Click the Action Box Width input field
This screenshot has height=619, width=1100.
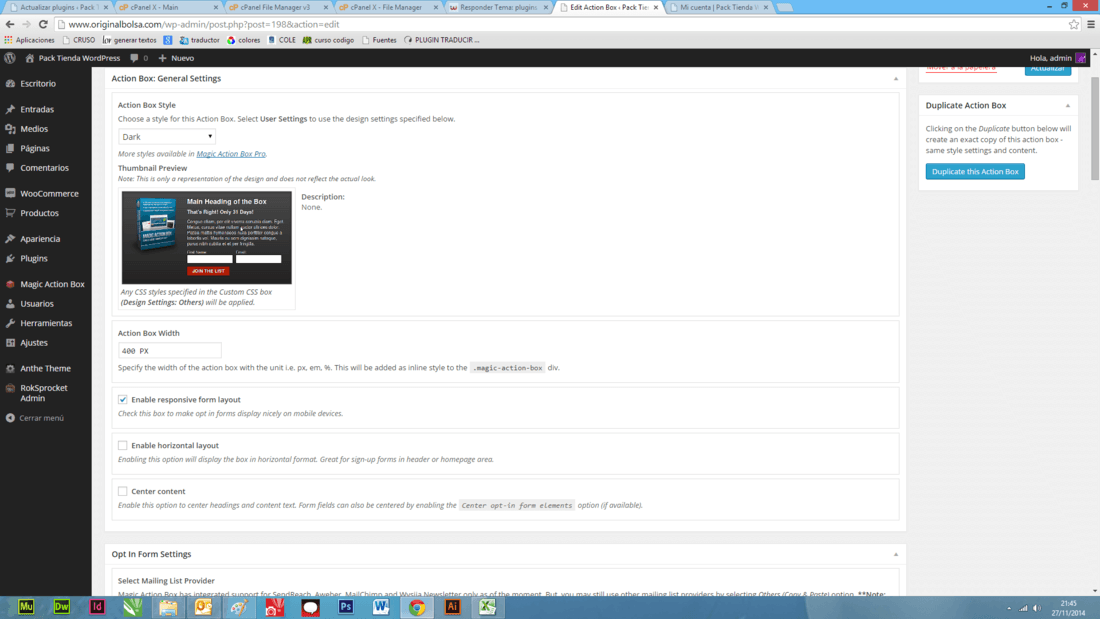(170, 351)
